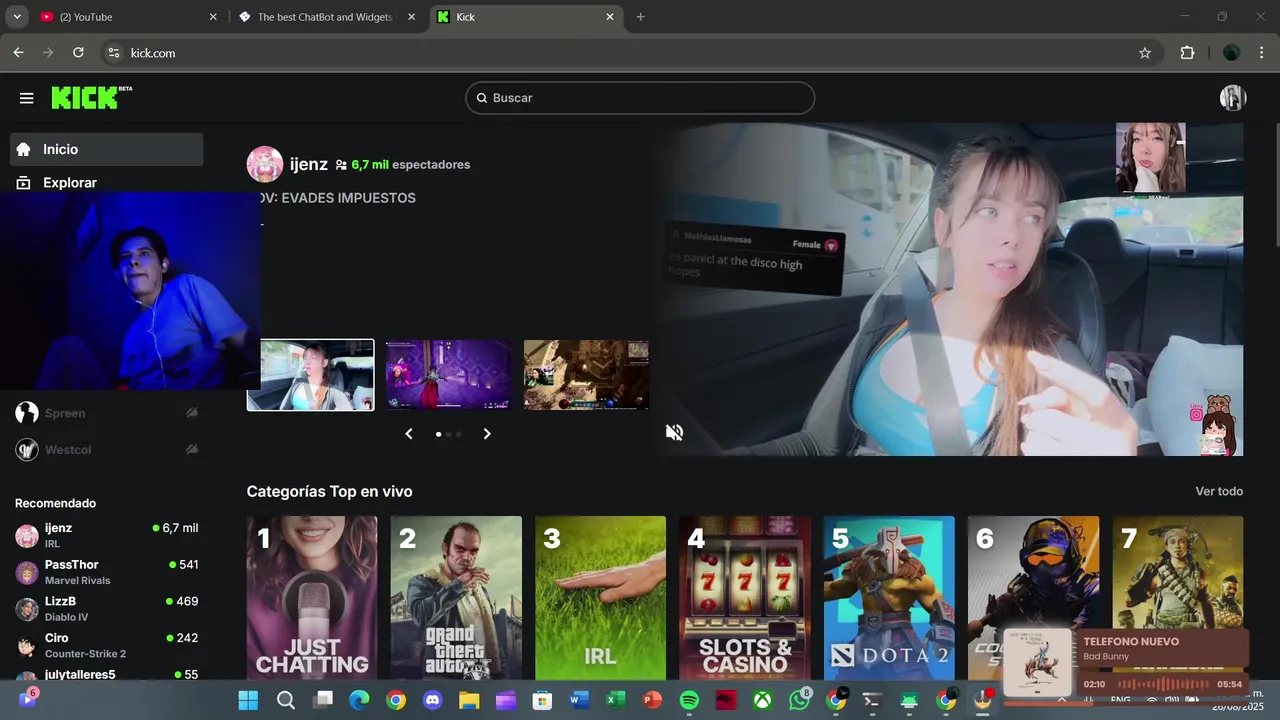Switch to The best ChatBot and Widgets tab
Screen dimensions: 1280x720
(x=326, y=17)
